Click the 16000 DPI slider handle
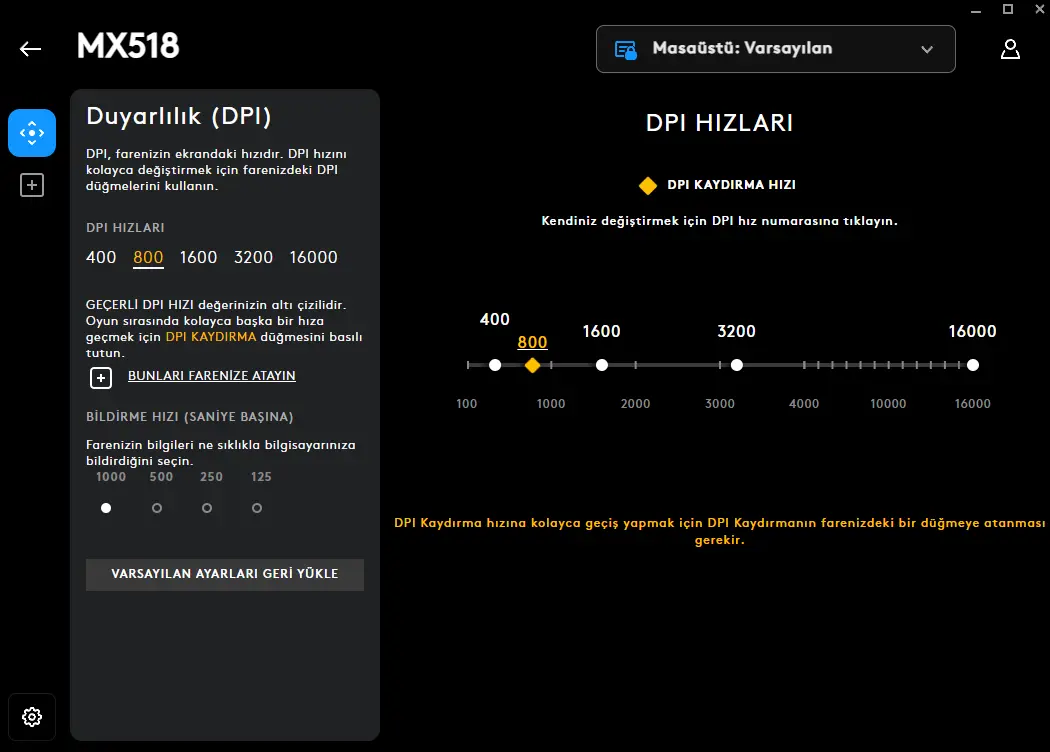Image resolution: width=1050 pixels, height=752 pixels. point(973,365)
